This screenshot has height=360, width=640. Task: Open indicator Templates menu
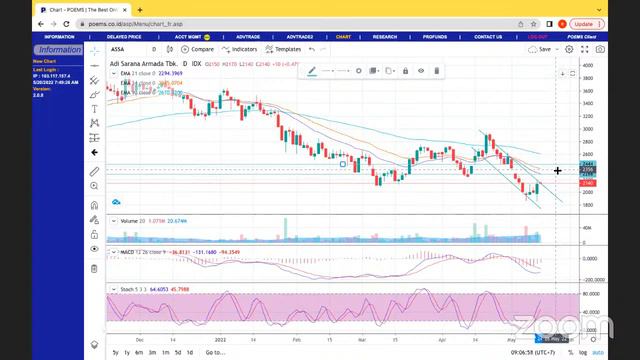click(283, 49)
